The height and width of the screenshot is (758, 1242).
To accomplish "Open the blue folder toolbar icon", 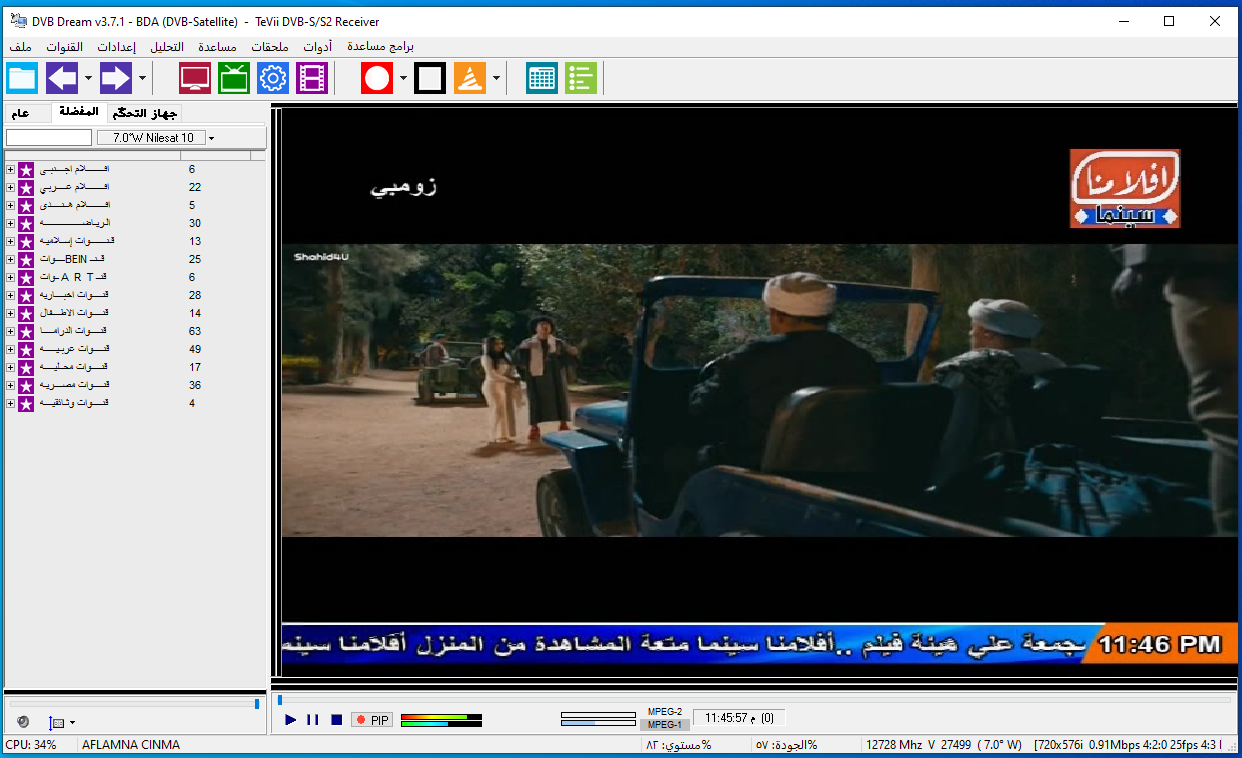I will click(22, 78).
